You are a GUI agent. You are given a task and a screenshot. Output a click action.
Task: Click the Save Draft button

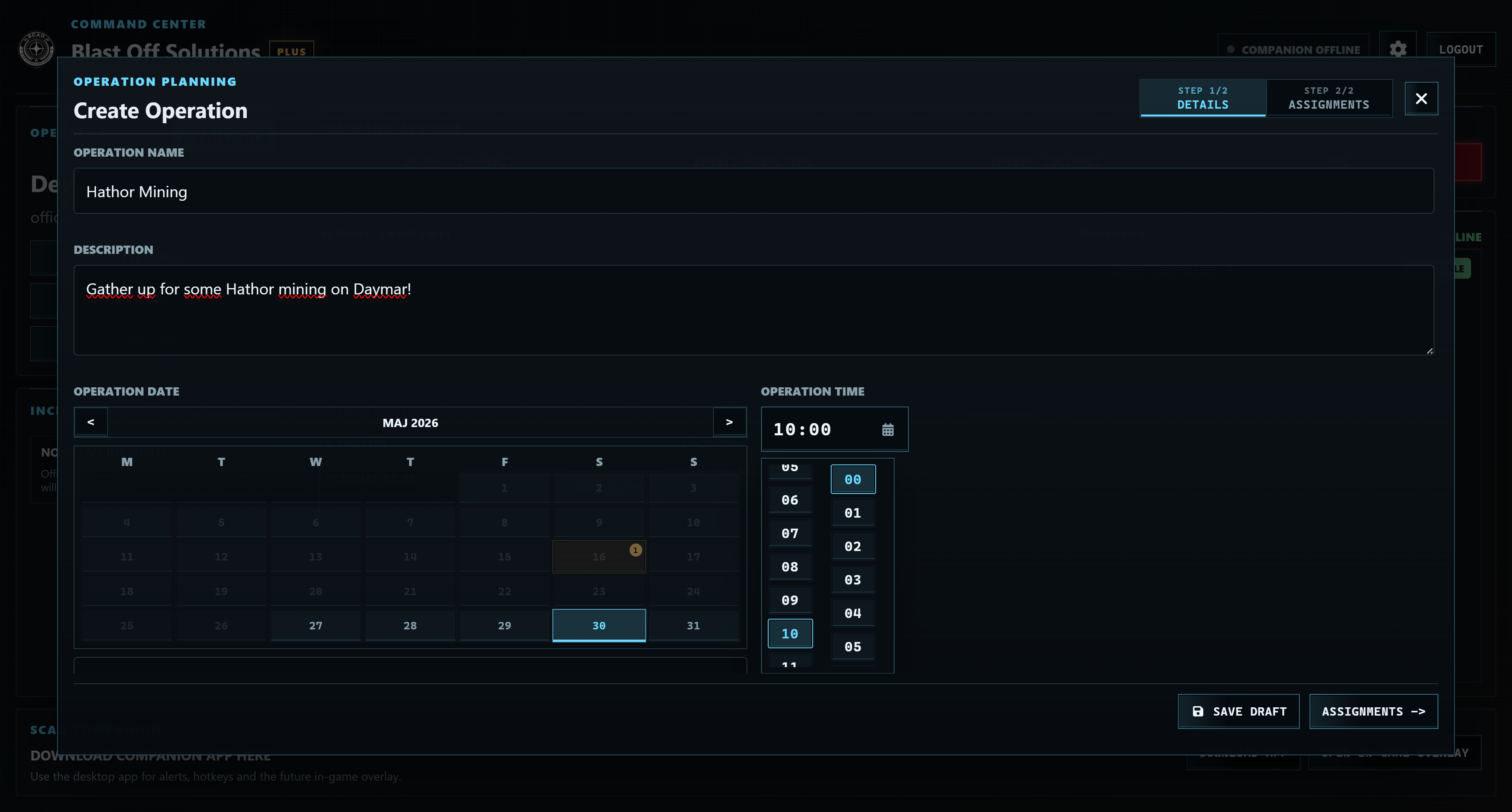1238,711
